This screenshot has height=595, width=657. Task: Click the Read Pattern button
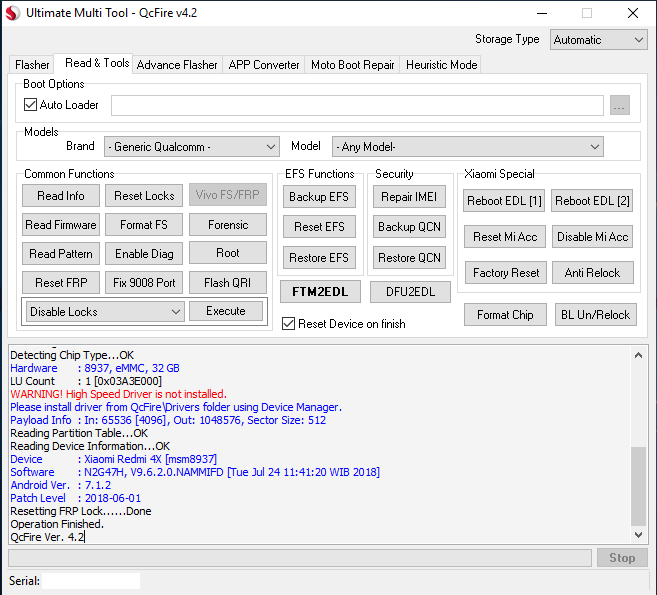(61, 254)
